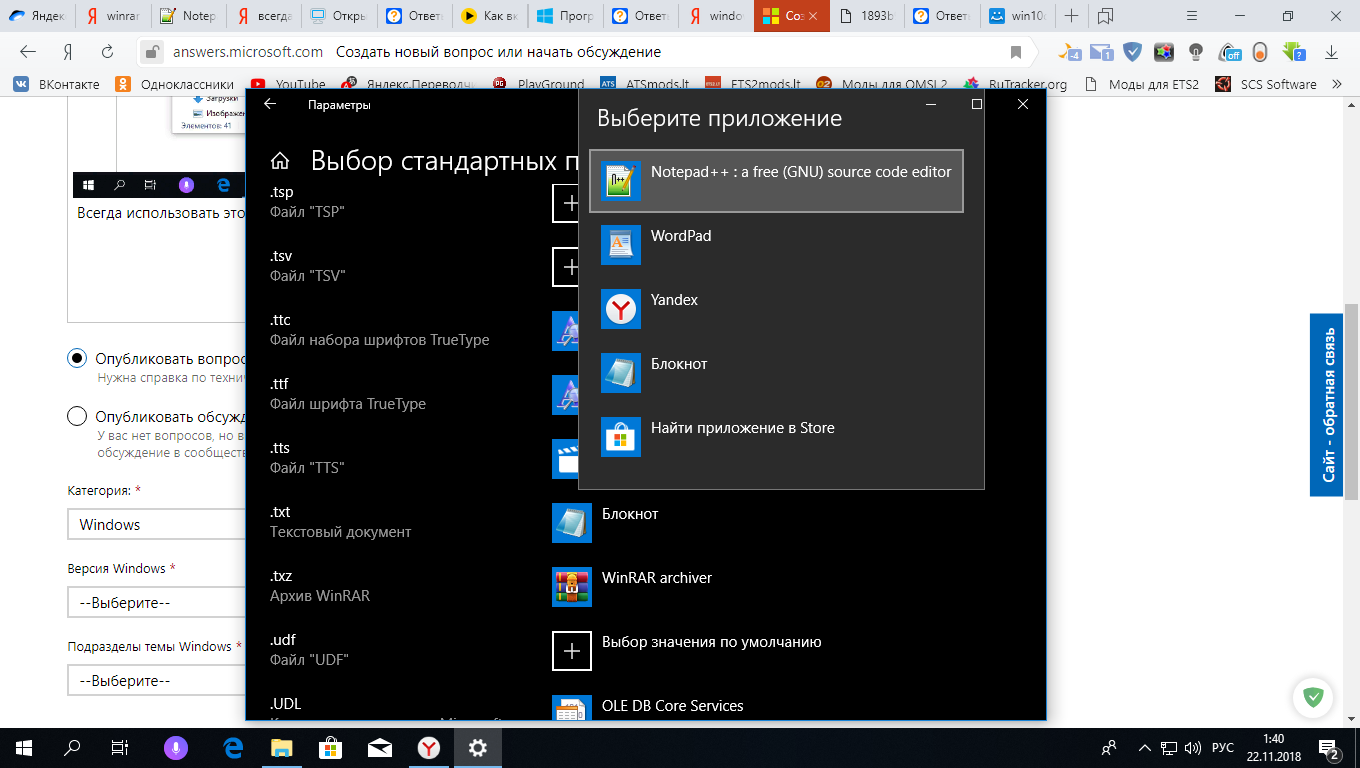Click the green shield badge
This screenshot has height=768, width=1360.
[x=1314, y=697]
